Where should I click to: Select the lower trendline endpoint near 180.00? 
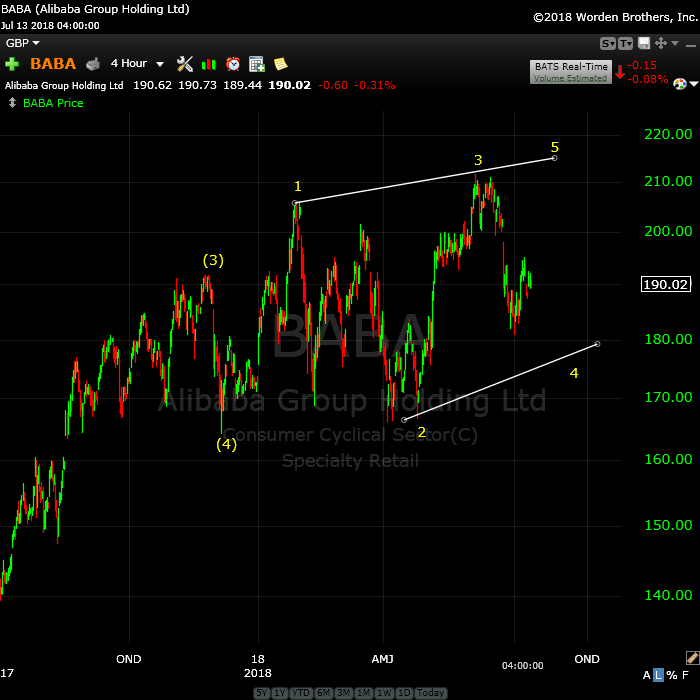[597, 344]
